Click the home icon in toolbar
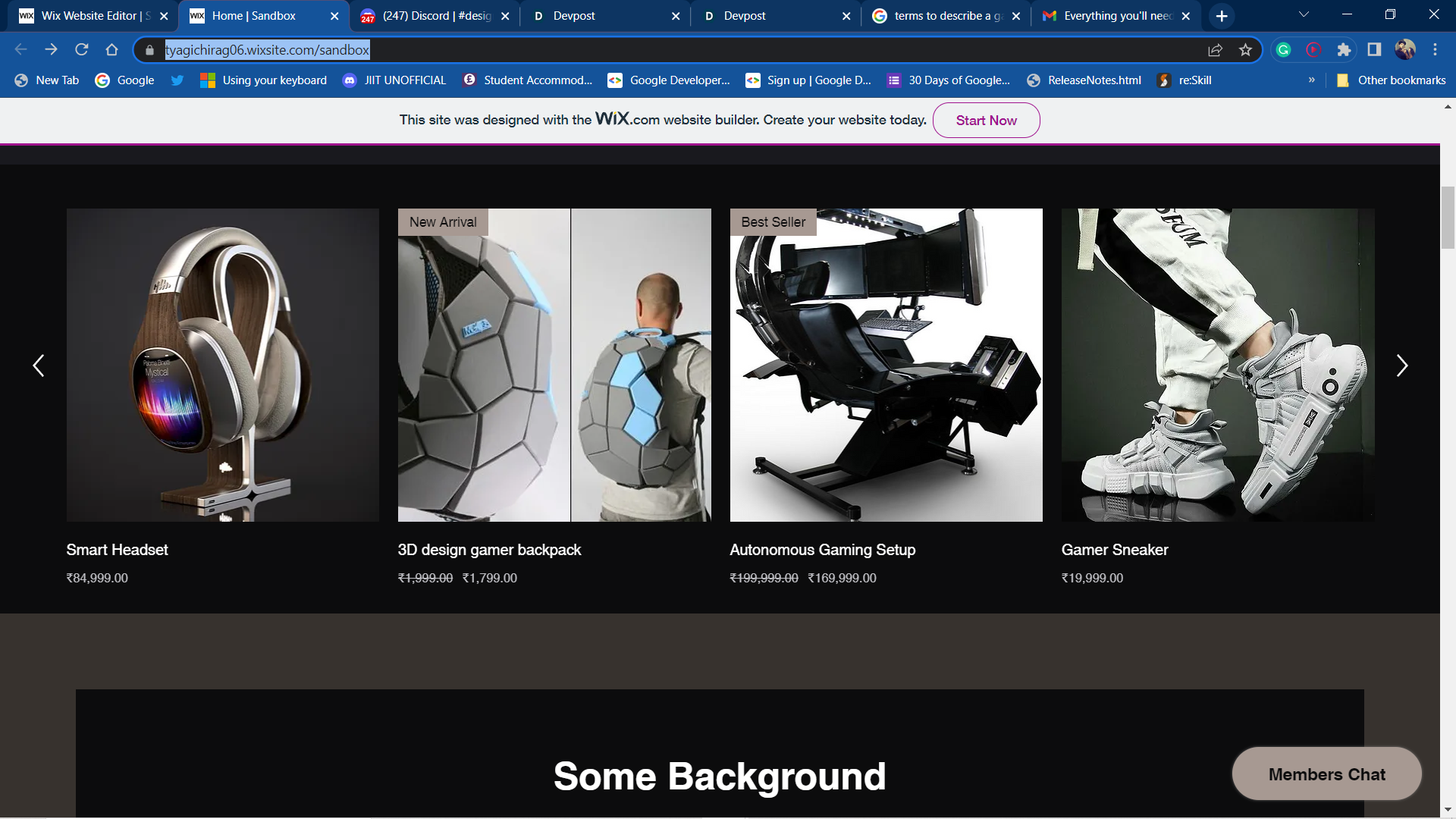The image size is (1456, 819). click(111, 50)
